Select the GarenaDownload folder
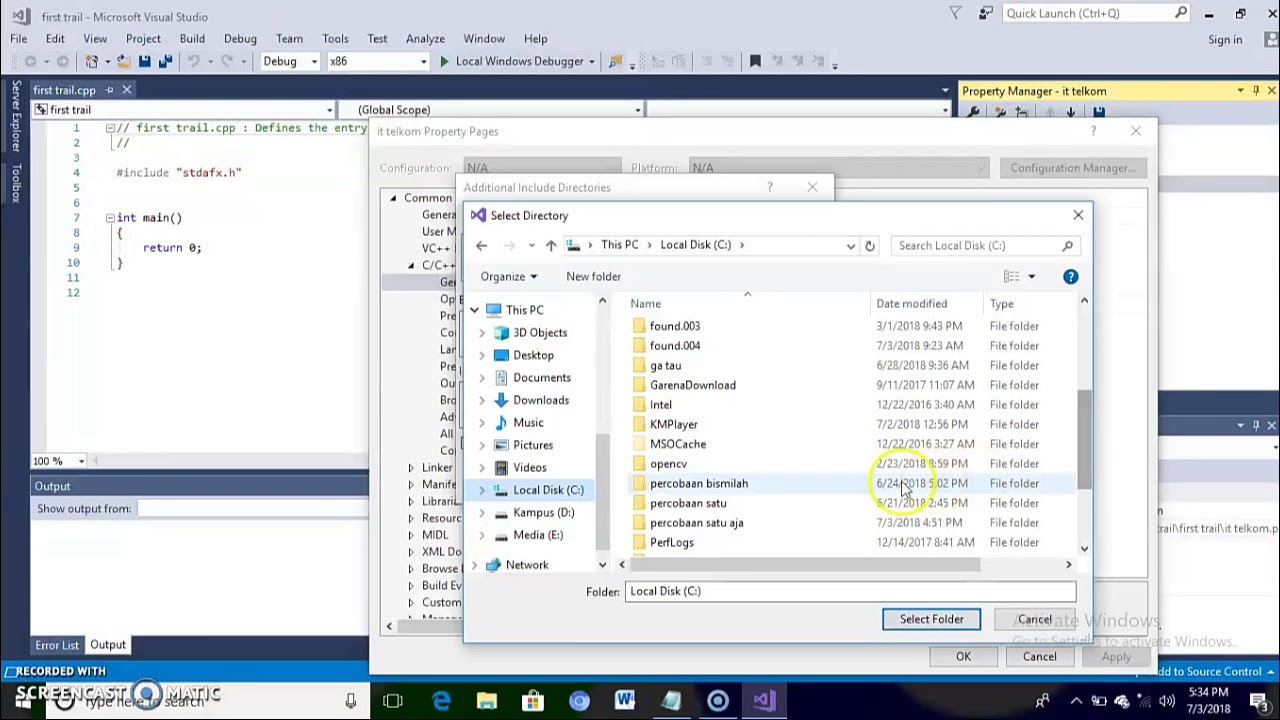Viewport: 1280px width, 720px height. pyautogui.click(x=692, y=385)
